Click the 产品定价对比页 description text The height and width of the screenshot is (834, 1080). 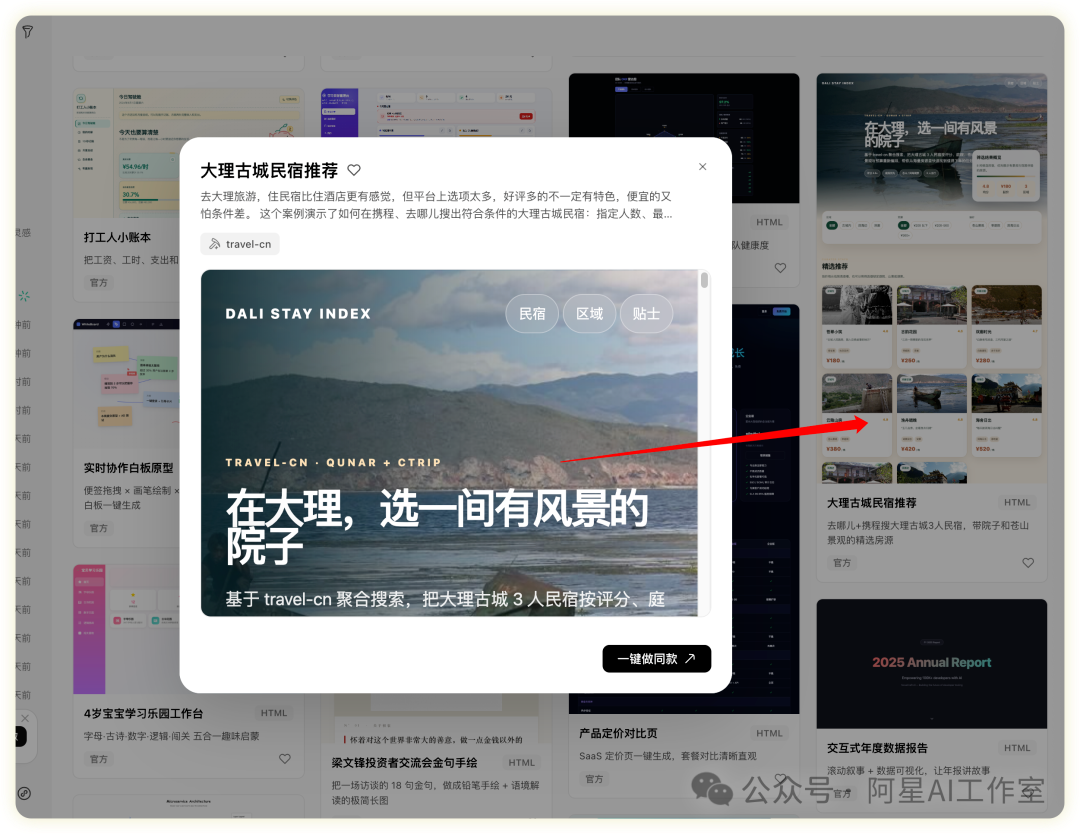point(667,755)
